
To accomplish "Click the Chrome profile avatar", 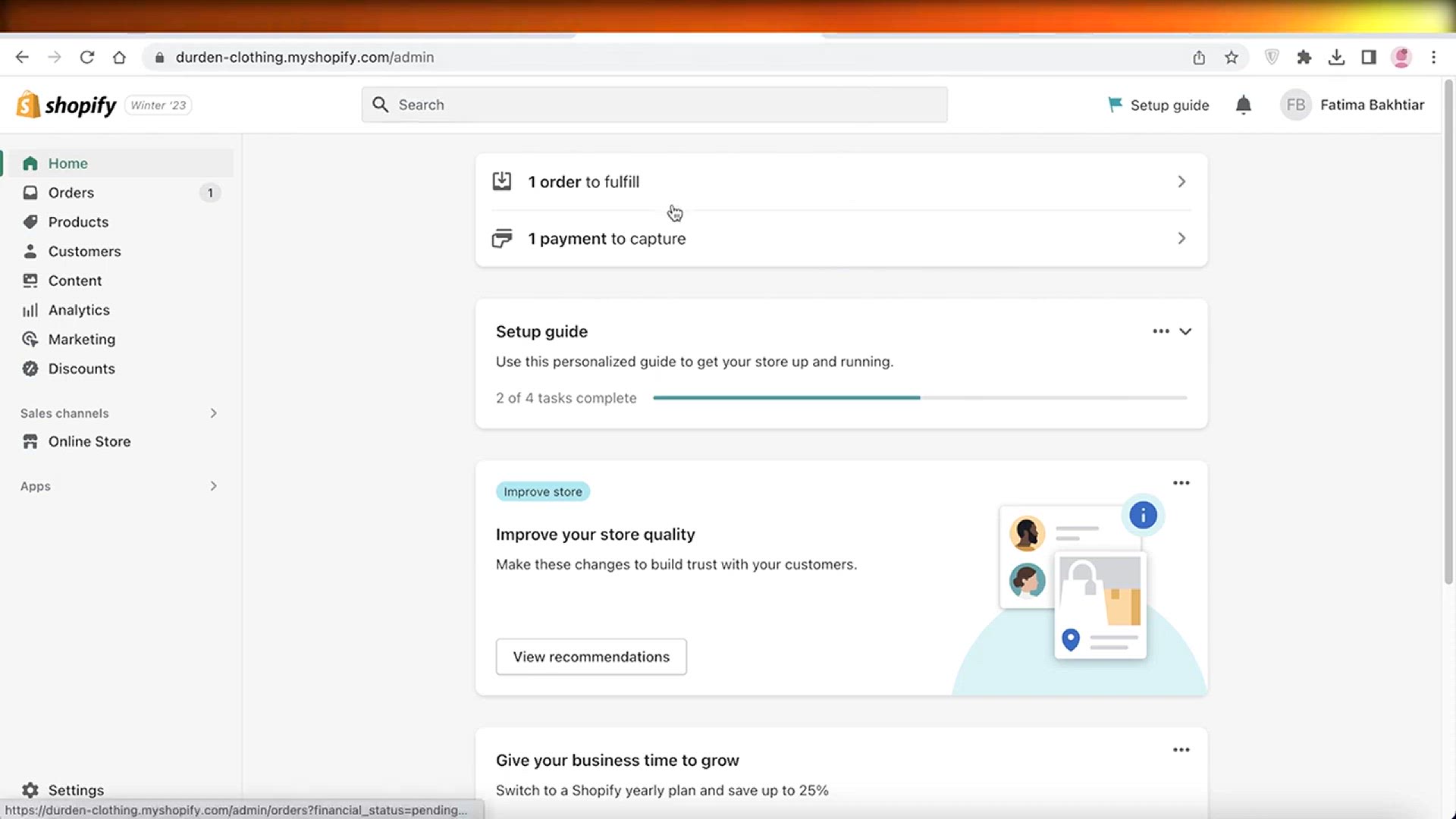I will (x=1401, y=57).
